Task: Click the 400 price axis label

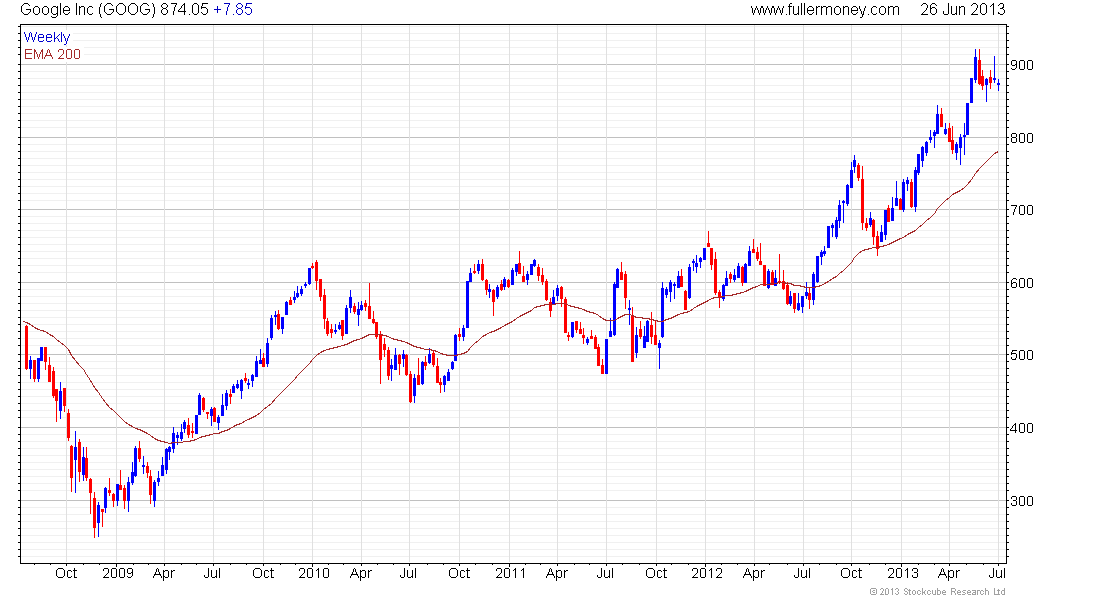Action: click(1022, 429)
